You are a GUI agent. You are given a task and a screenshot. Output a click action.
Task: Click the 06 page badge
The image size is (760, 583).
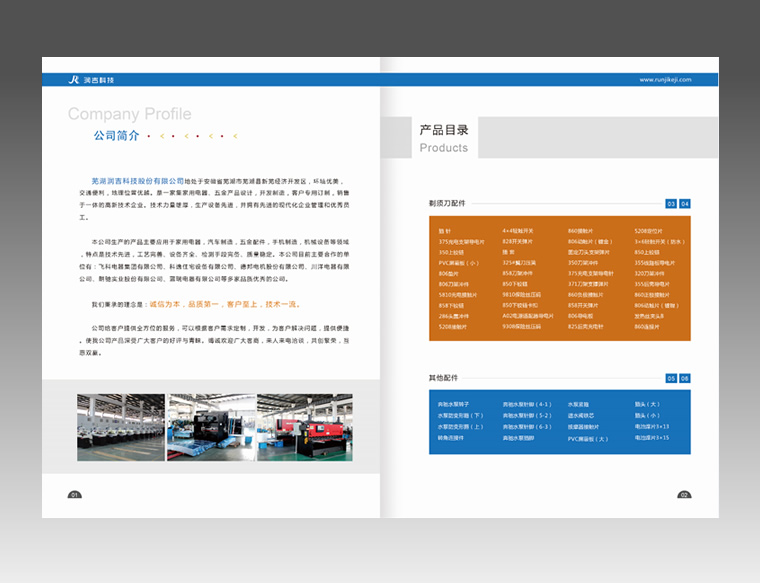(x=685, y=378)
